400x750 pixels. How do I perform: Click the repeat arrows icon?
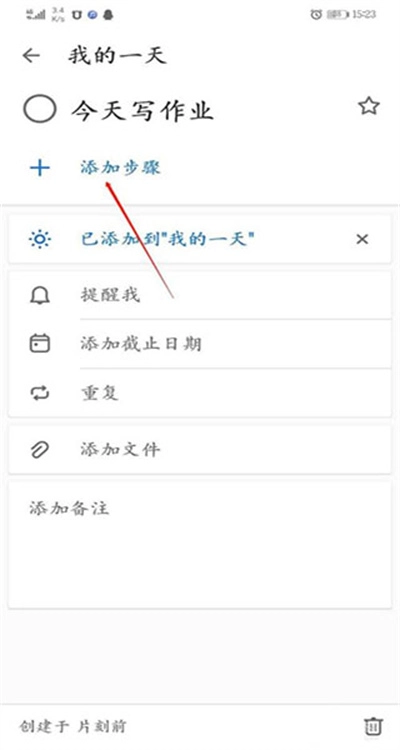coord(40,393)
